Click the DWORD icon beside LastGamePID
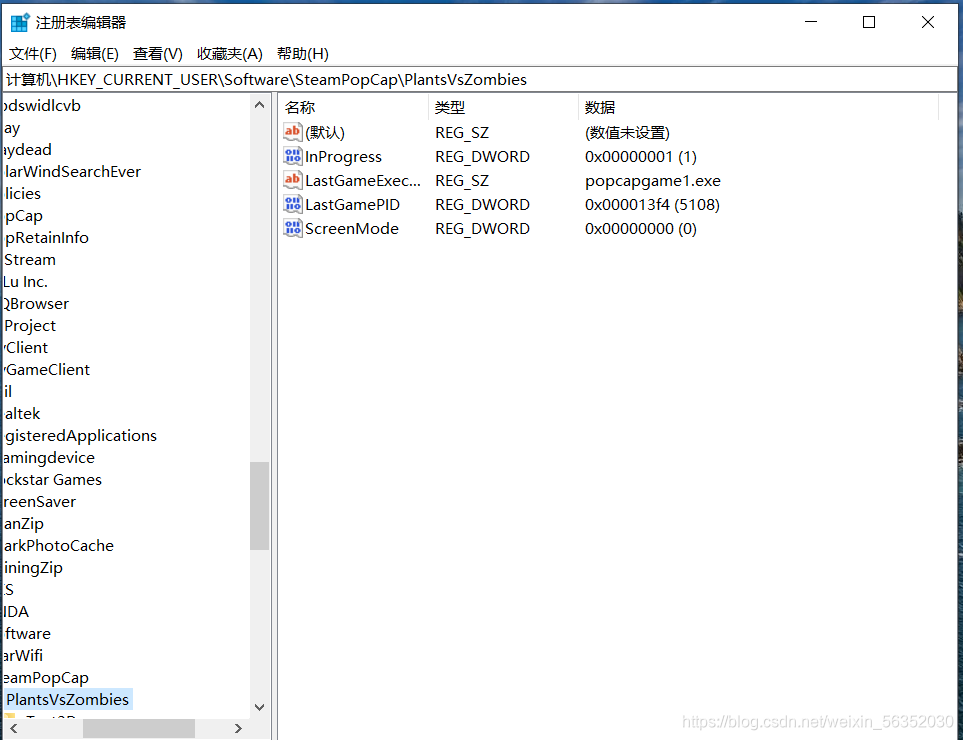 click(292, 204)
